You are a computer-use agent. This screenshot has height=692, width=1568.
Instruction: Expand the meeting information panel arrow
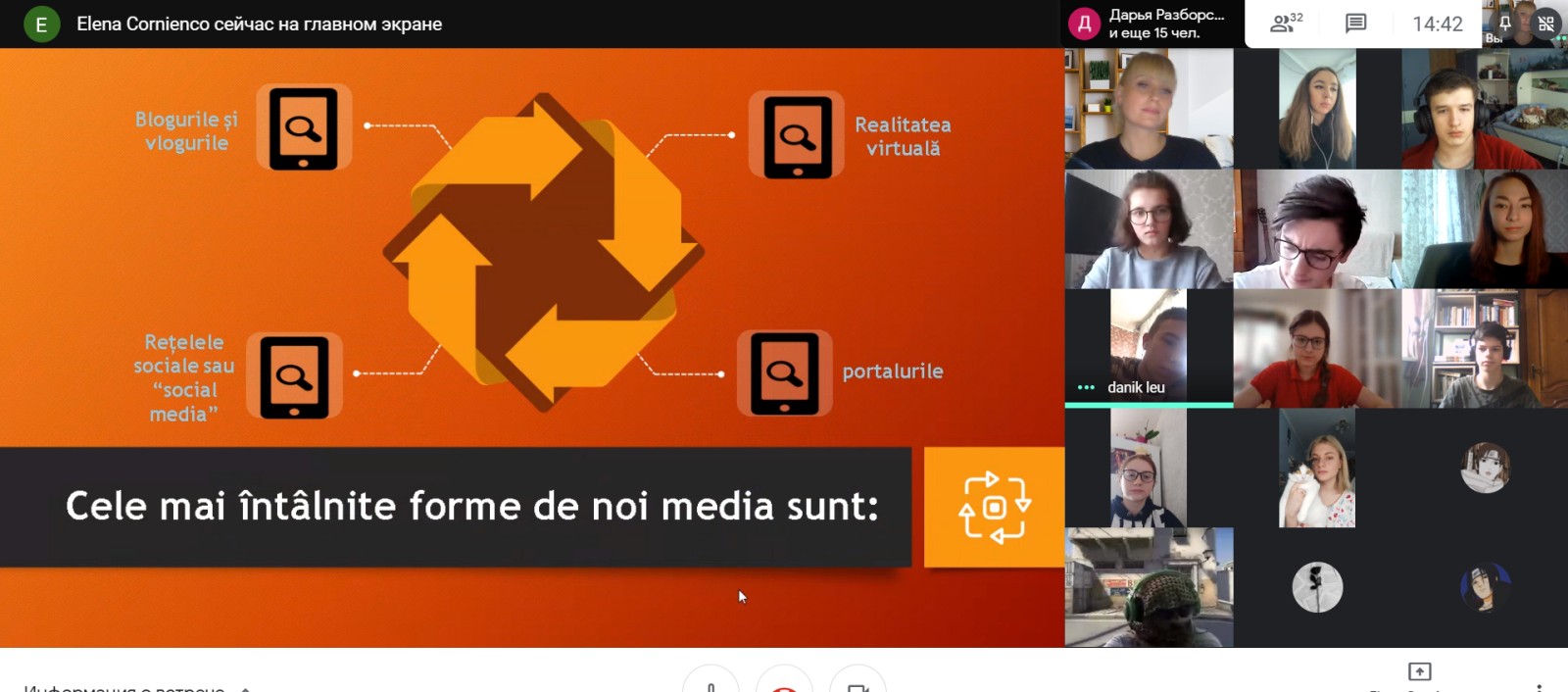tap(245, 689)
